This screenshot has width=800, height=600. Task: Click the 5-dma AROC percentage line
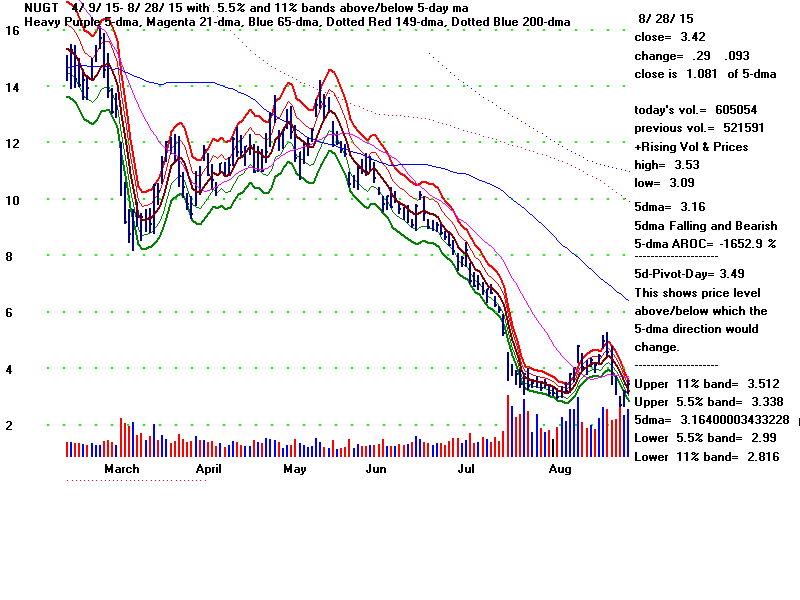(705, 243)
